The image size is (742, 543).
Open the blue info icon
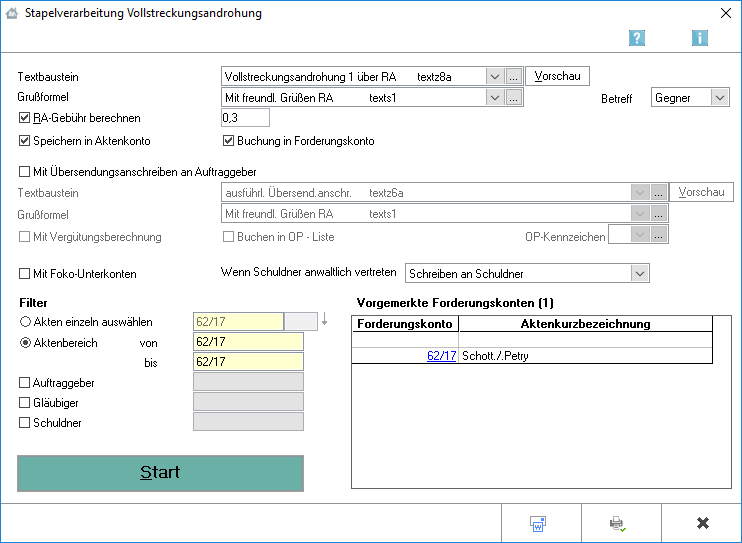tap(699, 38)
